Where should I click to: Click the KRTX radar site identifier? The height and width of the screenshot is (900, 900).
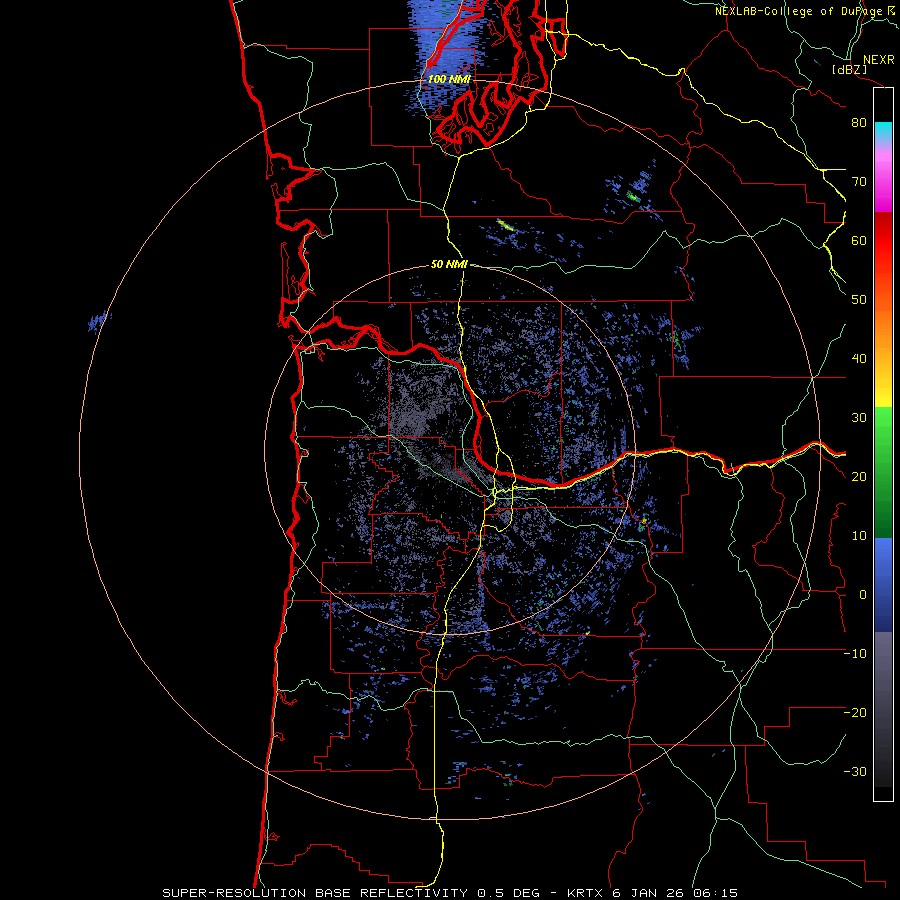tap(584, 893)
